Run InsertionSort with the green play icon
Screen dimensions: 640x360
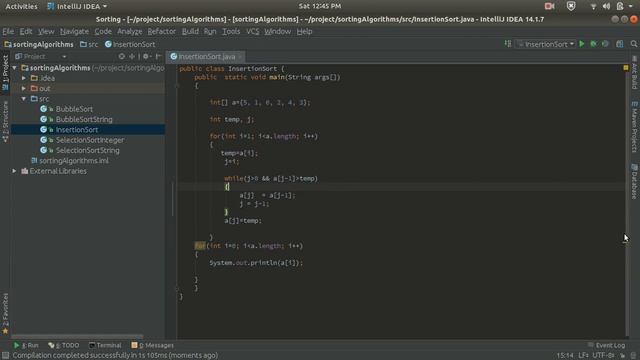click(x=582, y=44)
